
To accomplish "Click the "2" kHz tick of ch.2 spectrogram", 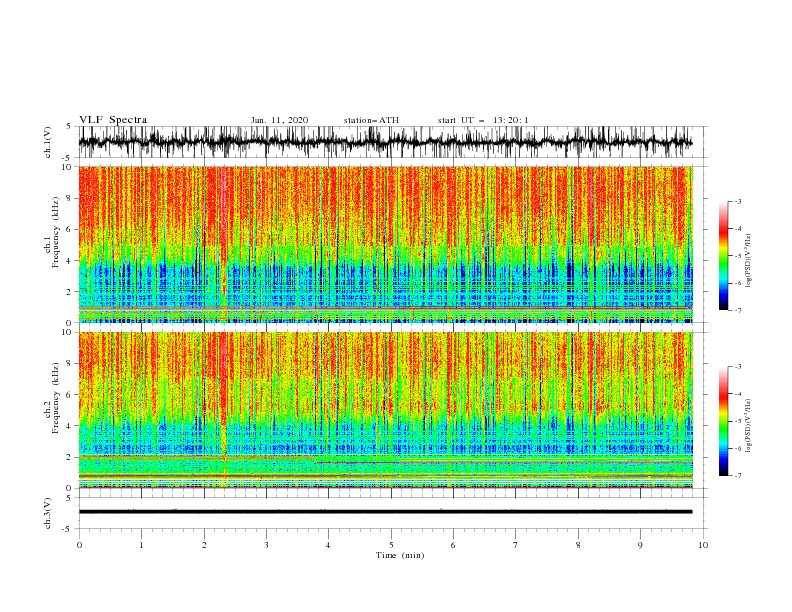I will pos(70,457).
